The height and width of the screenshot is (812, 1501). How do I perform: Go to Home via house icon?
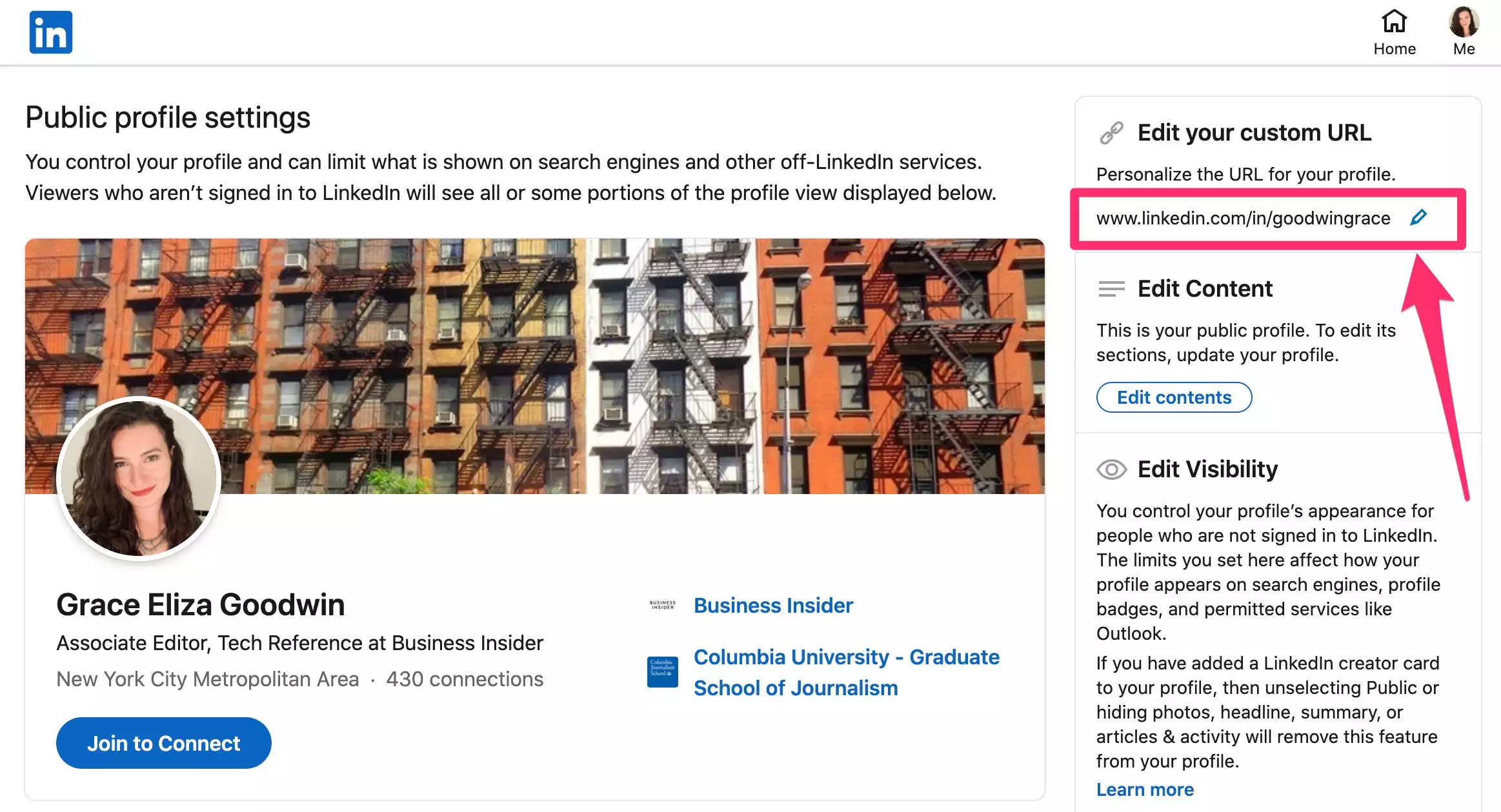(1394, 21)
